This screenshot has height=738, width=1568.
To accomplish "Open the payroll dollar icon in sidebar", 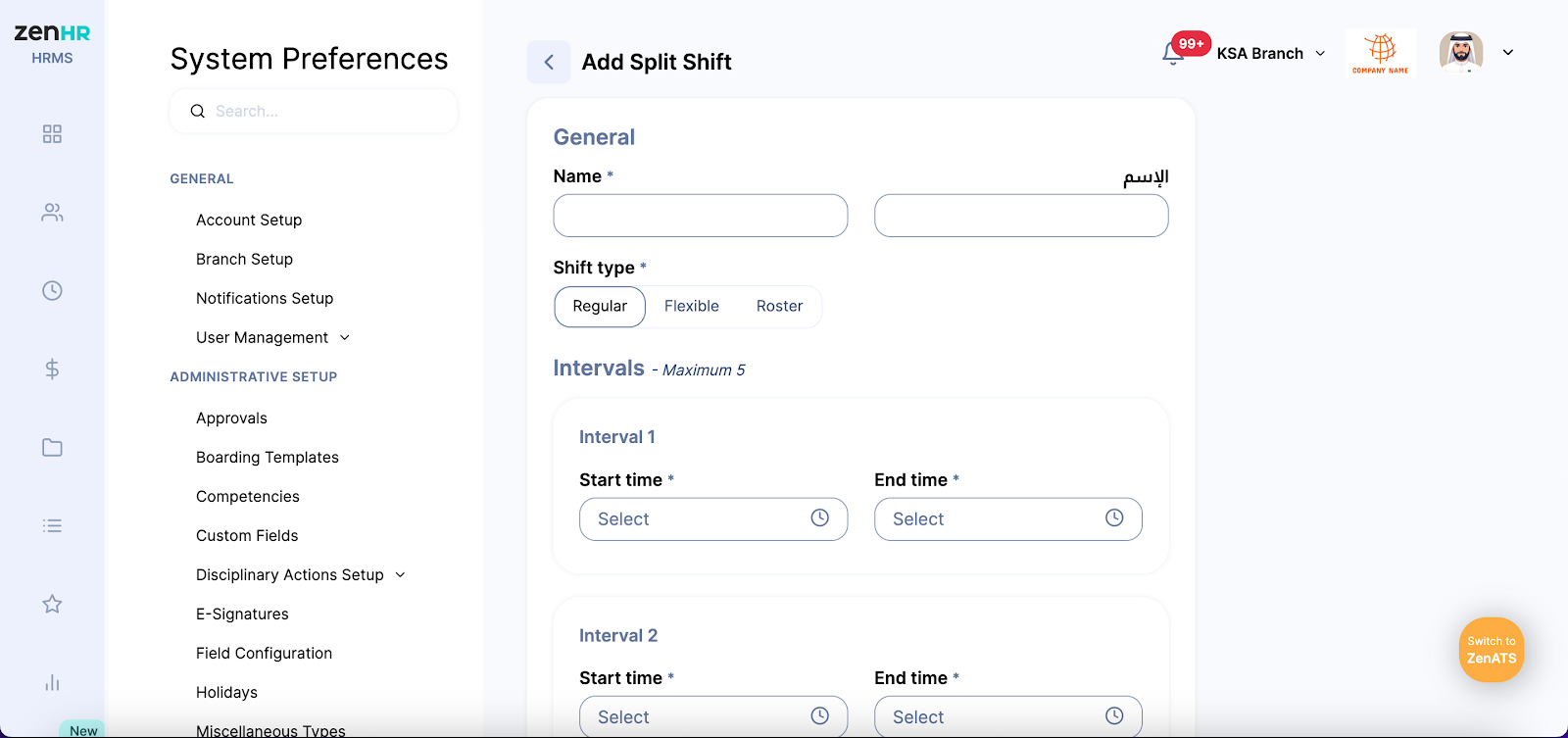I will (x=52, y=369).
